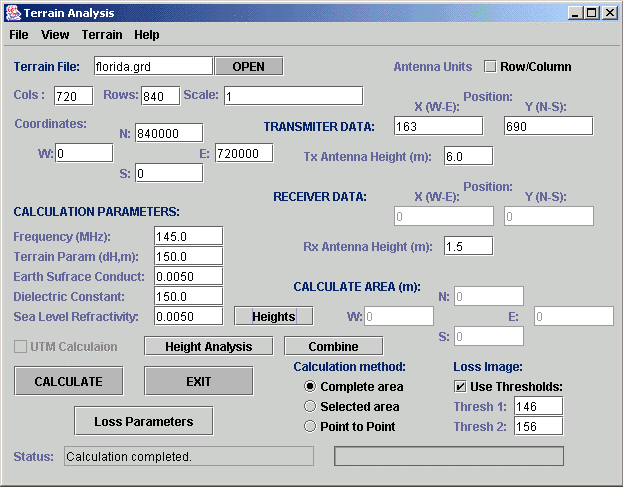Click the E coordinate field showing 720000
623x487 pixels.
[244, 153]
